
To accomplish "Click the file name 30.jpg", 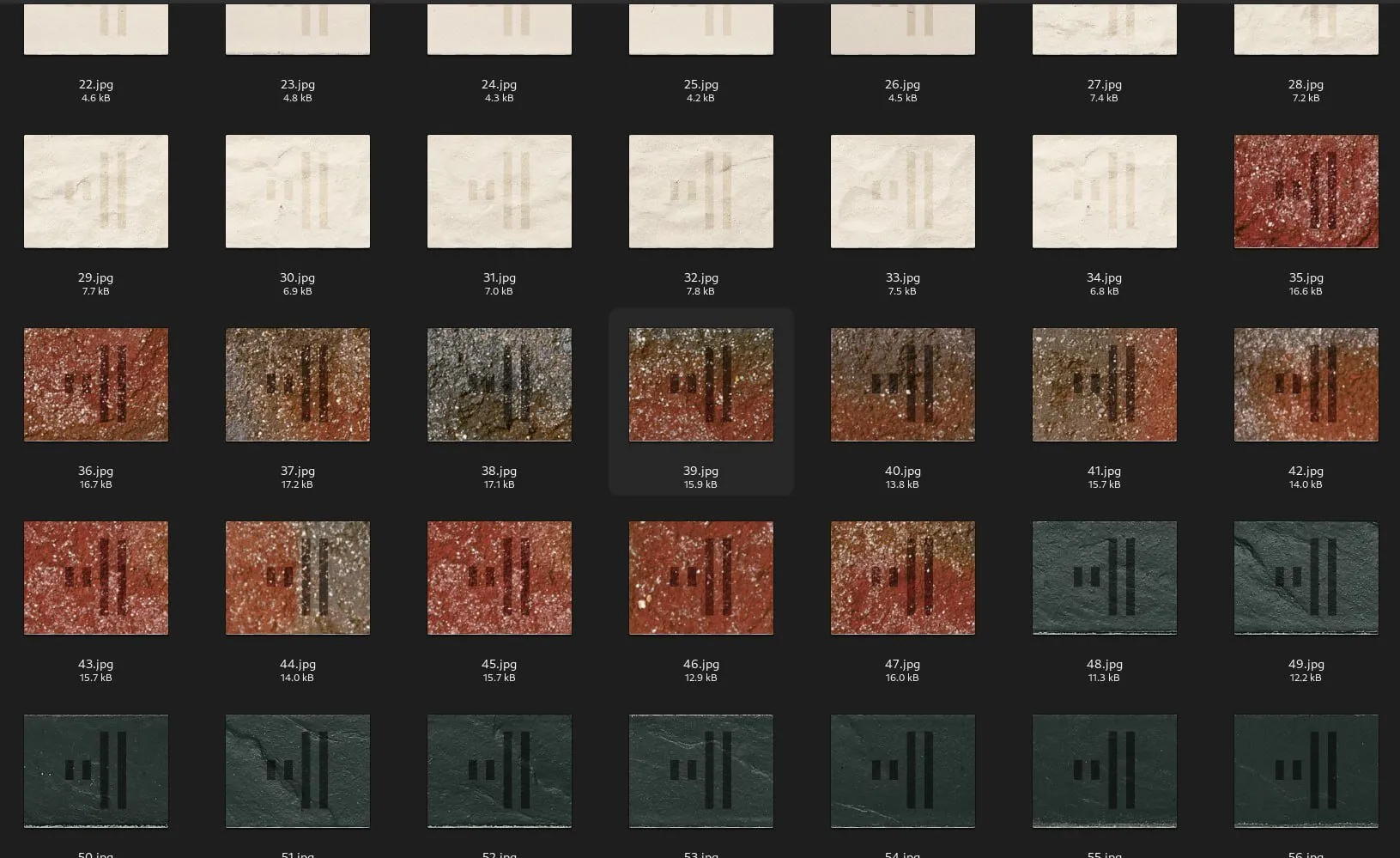I will coord(298,277).
